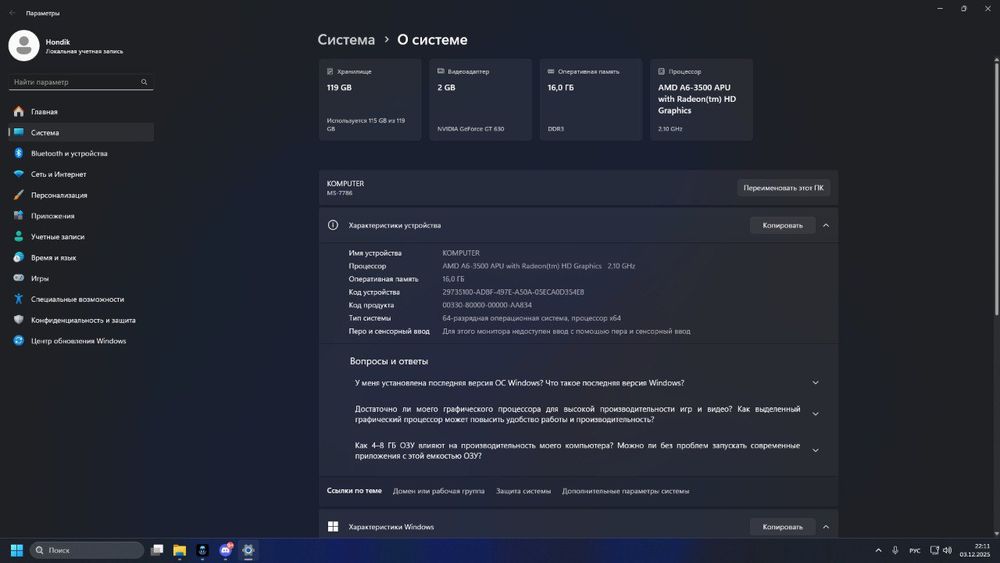Copy Windows specs with lower Копировать button
1000x563 pixels.
pos(783,527)
